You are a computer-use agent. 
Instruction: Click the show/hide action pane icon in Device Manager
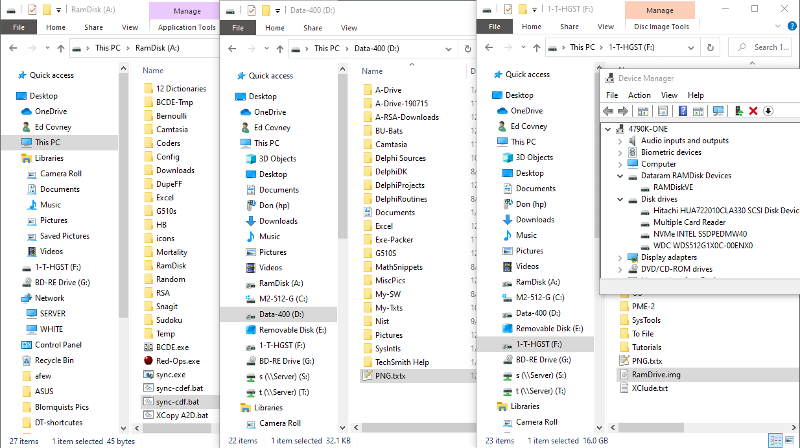click(x=698, y=111)
